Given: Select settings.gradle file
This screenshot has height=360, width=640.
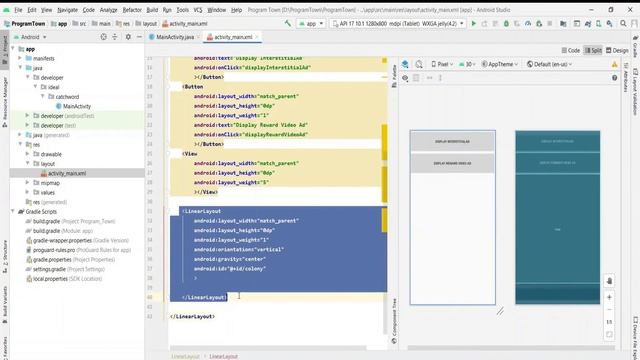Looking at the screenshot, I should click(x=65, y=269).
